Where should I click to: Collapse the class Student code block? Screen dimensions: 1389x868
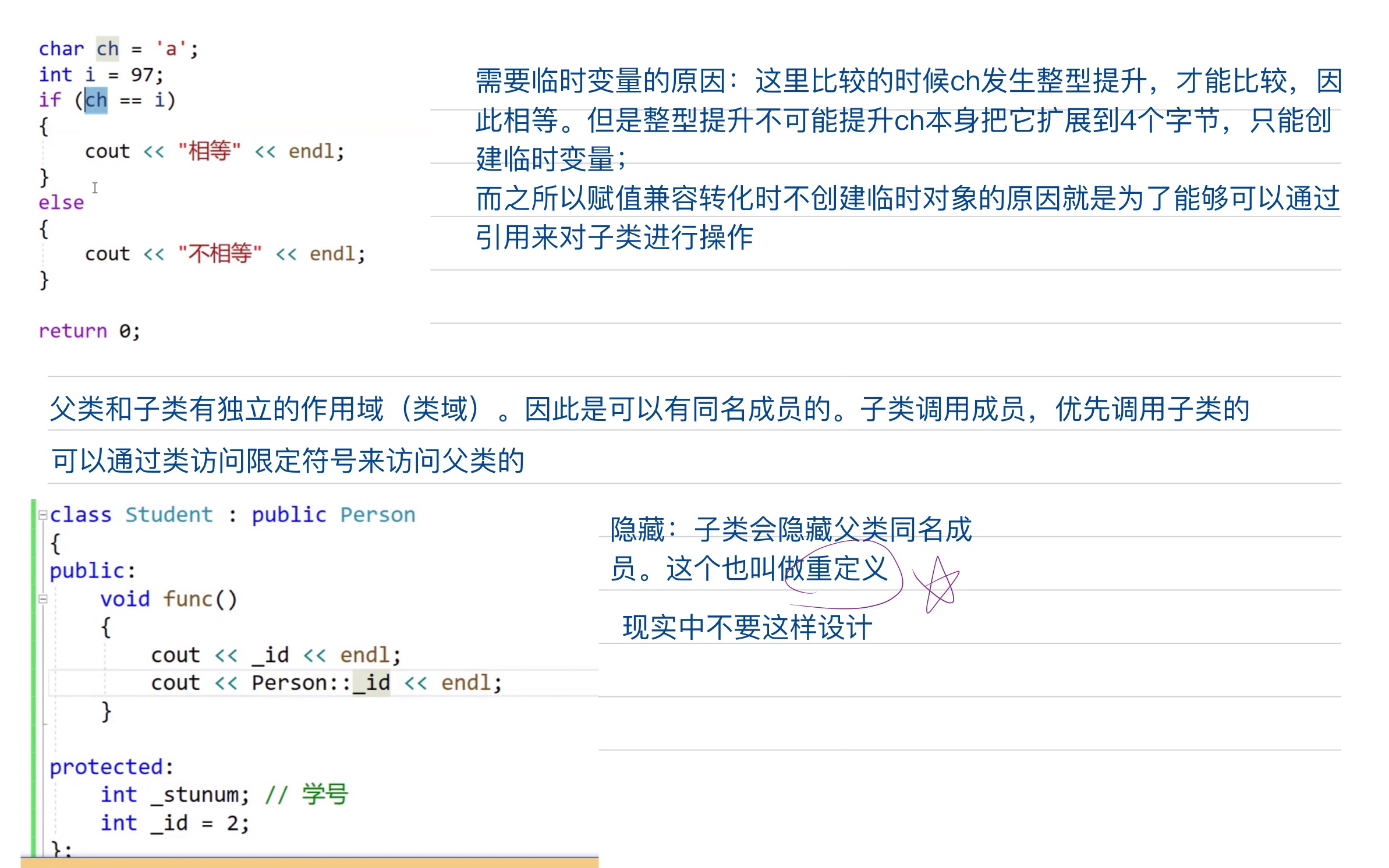(42, 515)
